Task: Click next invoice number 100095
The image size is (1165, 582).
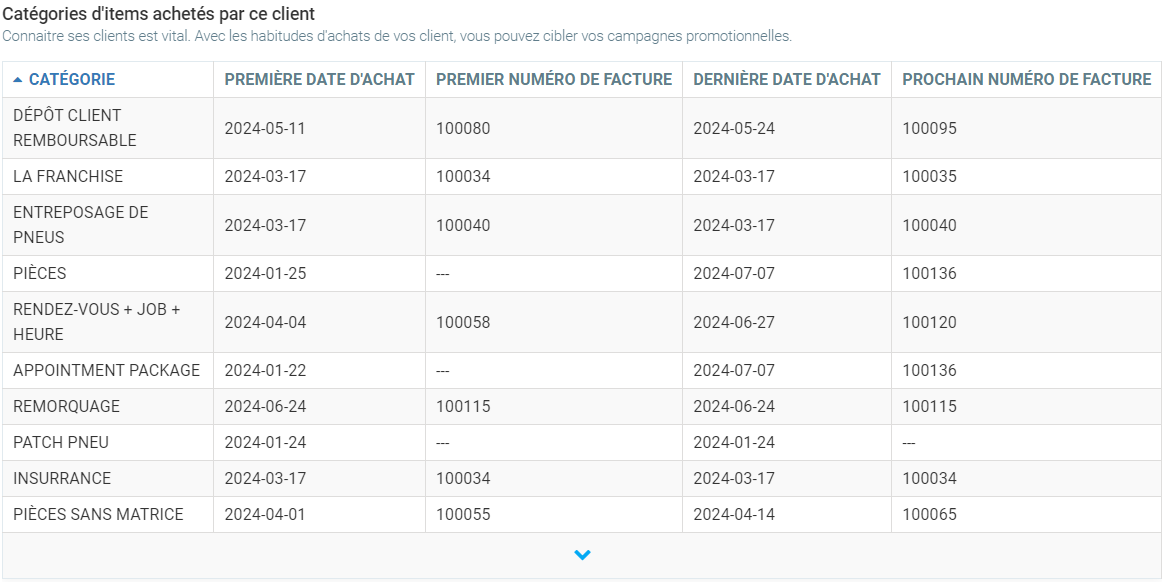Action: [929, 129]
